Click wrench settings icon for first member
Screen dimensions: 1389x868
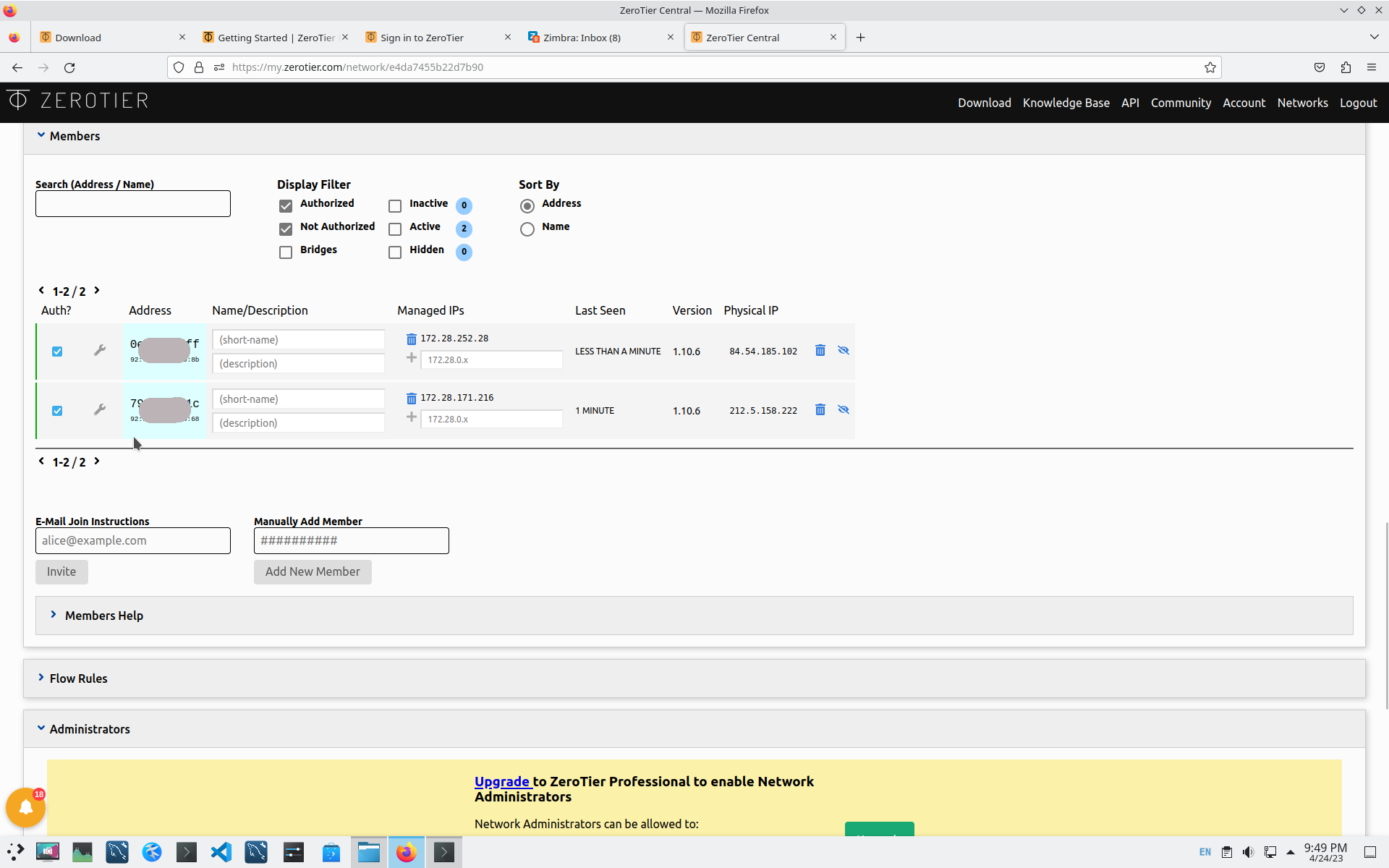point(100,350)
